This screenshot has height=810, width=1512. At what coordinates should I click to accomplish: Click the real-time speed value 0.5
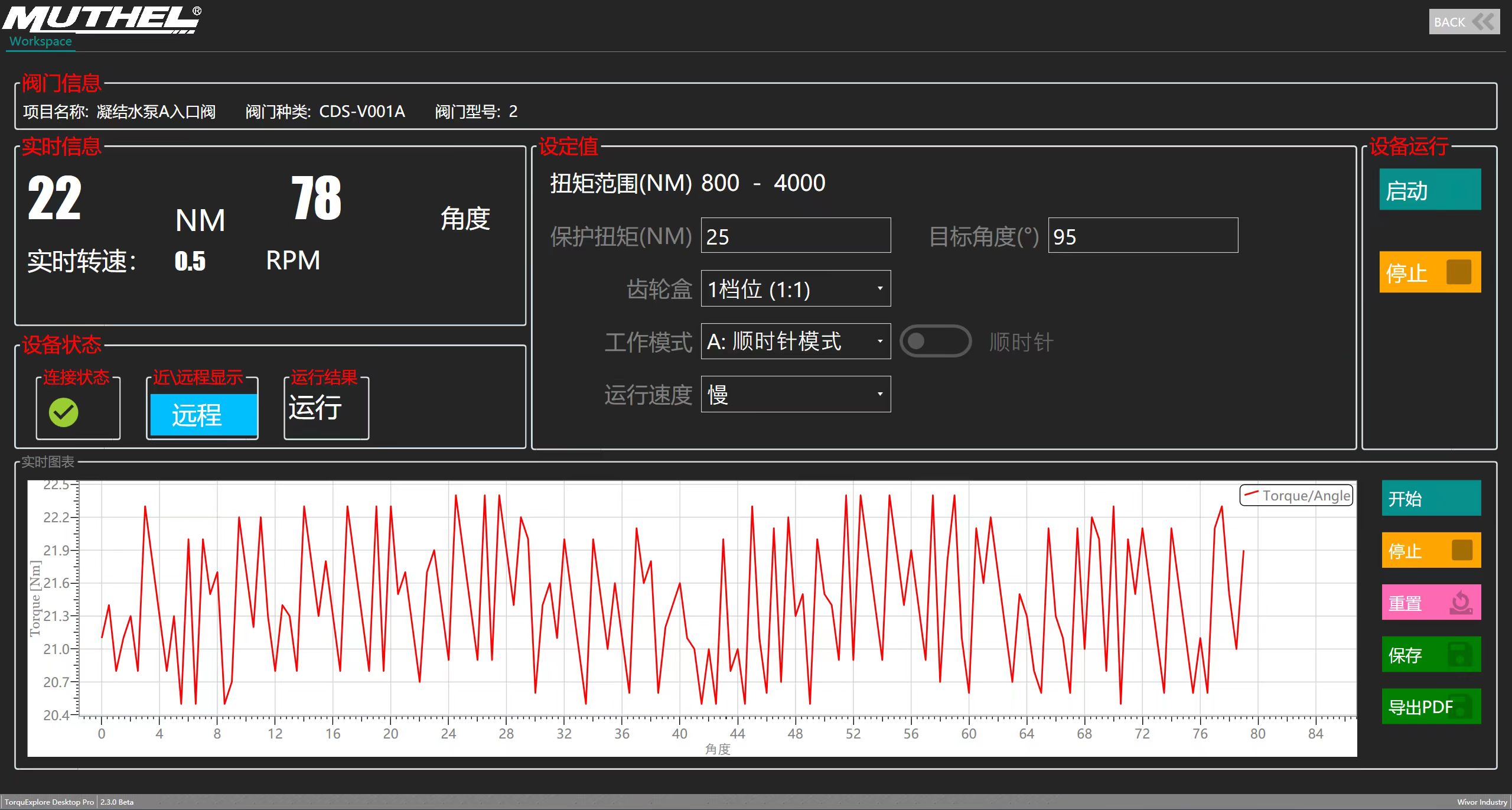[x=190, y=261]
